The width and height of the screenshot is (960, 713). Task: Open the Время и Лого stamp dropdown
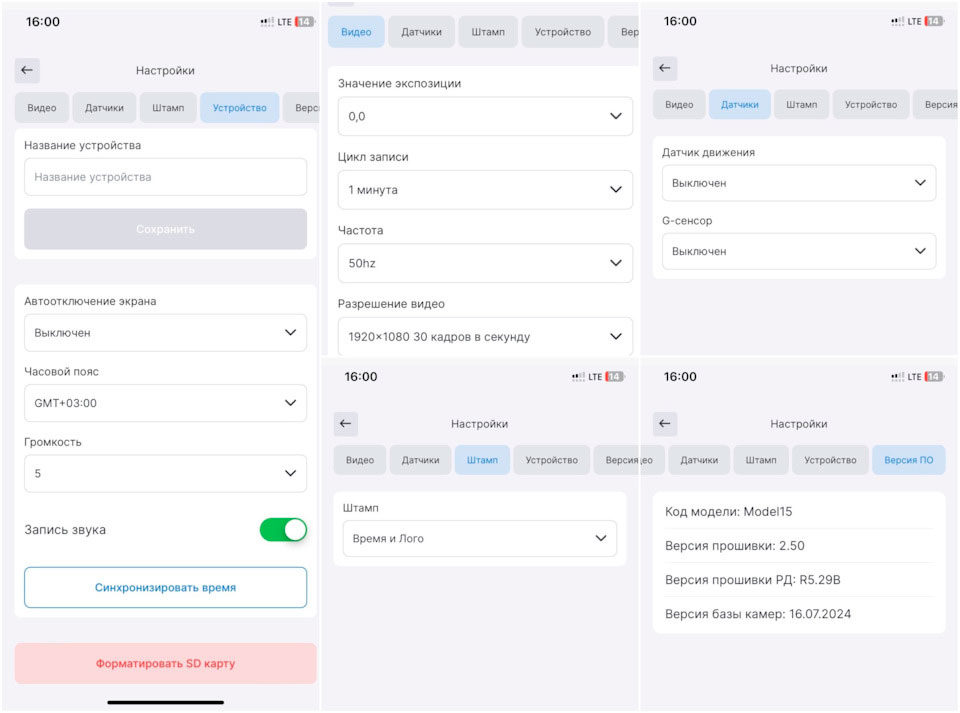coord(480,538)
